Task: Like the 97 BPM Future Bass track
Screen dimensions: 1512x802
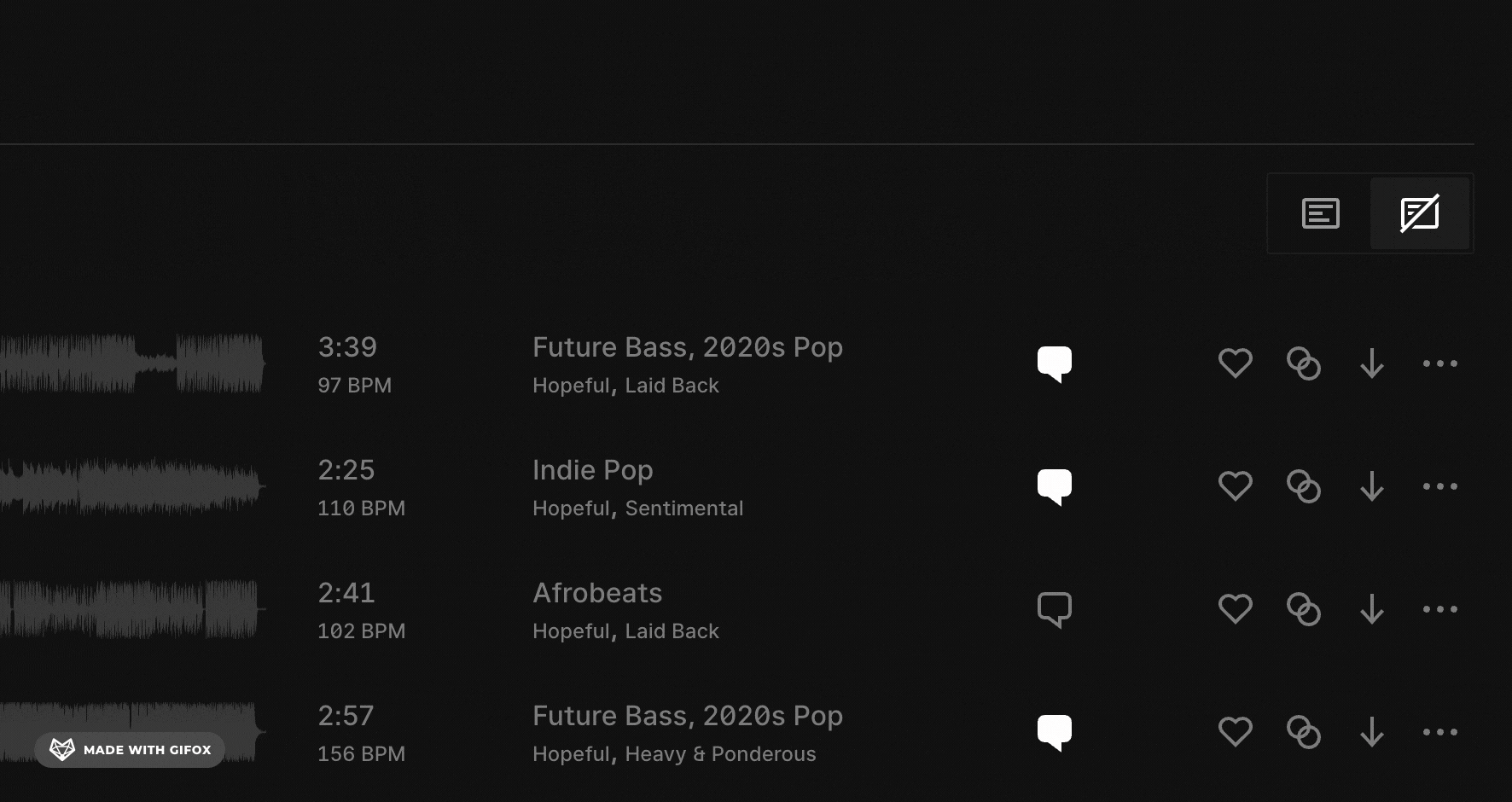Action: click(x=1235, y=363)
